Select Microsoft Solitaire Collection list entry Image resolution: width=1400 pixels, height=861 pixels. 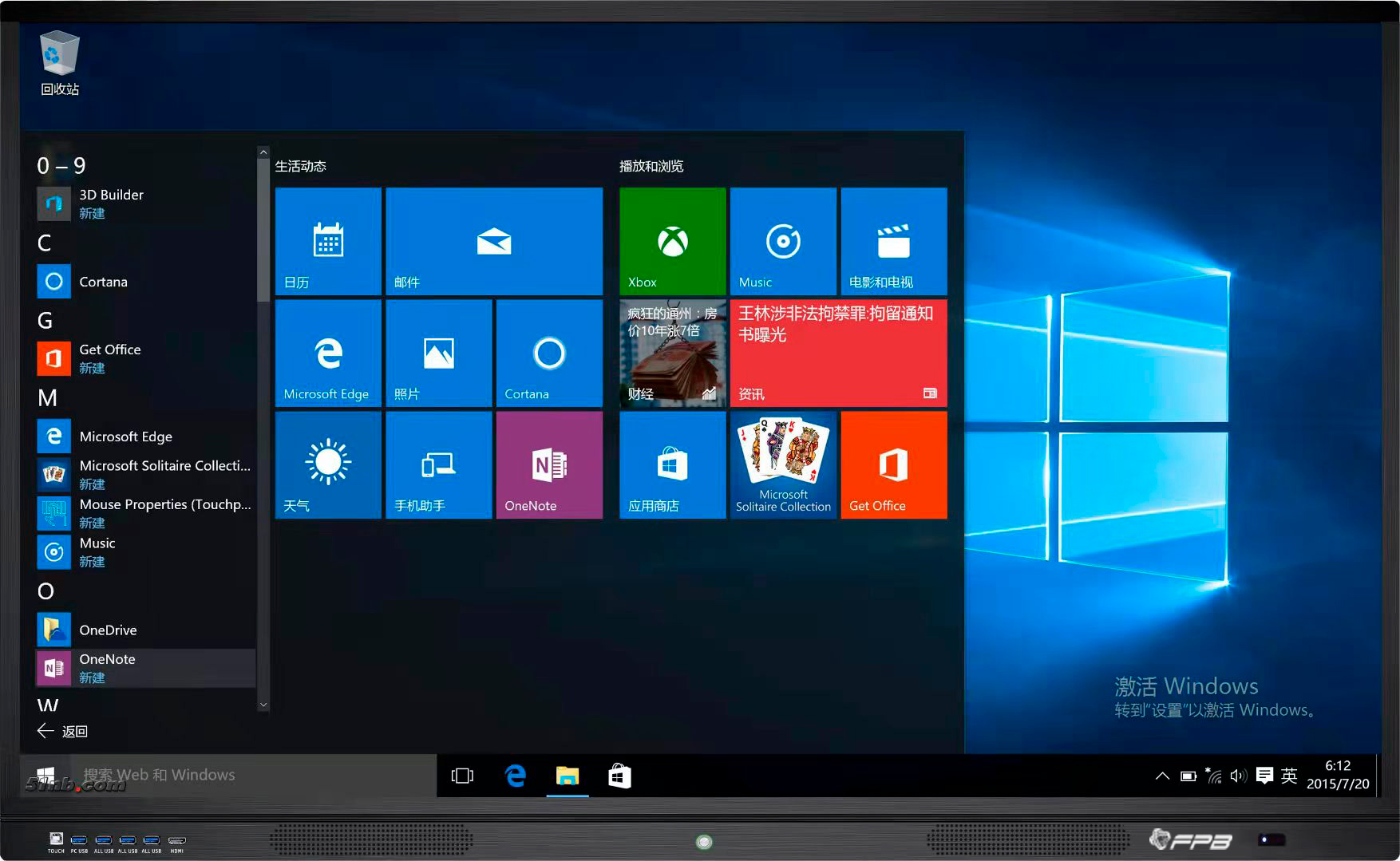click(x=145, y=475)
